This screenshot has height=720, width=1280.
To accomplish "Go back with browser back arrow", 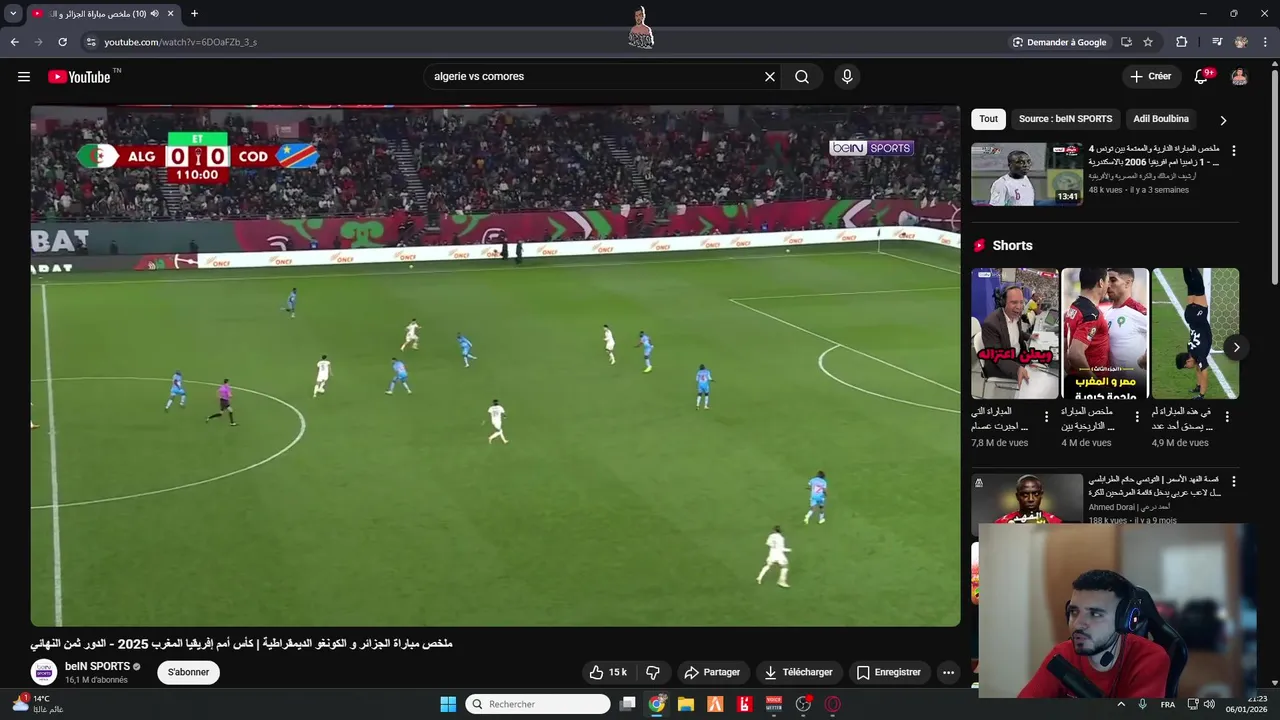I will (14, 42).
